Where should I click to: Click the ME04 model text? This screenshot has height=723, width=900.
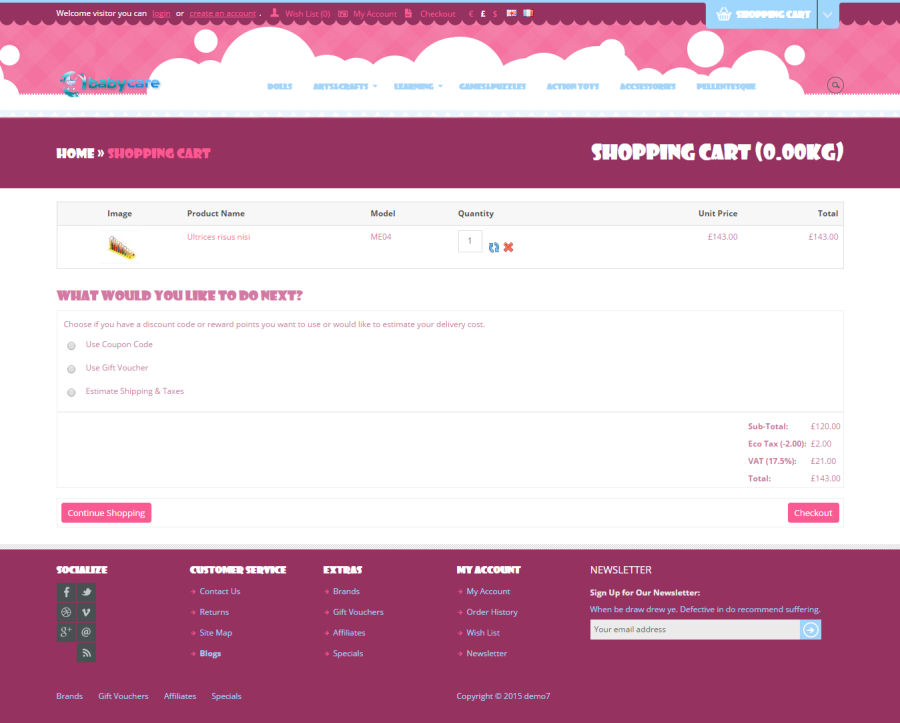click(381, 237)
